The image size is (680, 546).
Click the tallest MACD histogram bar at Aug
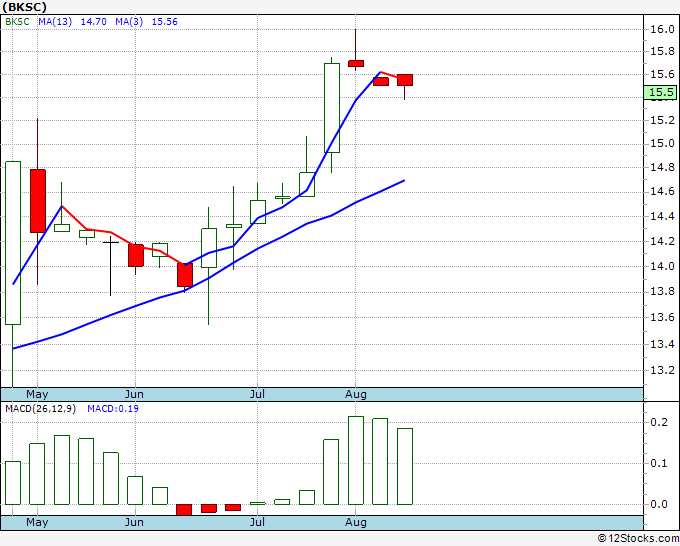pyautogui.click(x=356, y=461)
